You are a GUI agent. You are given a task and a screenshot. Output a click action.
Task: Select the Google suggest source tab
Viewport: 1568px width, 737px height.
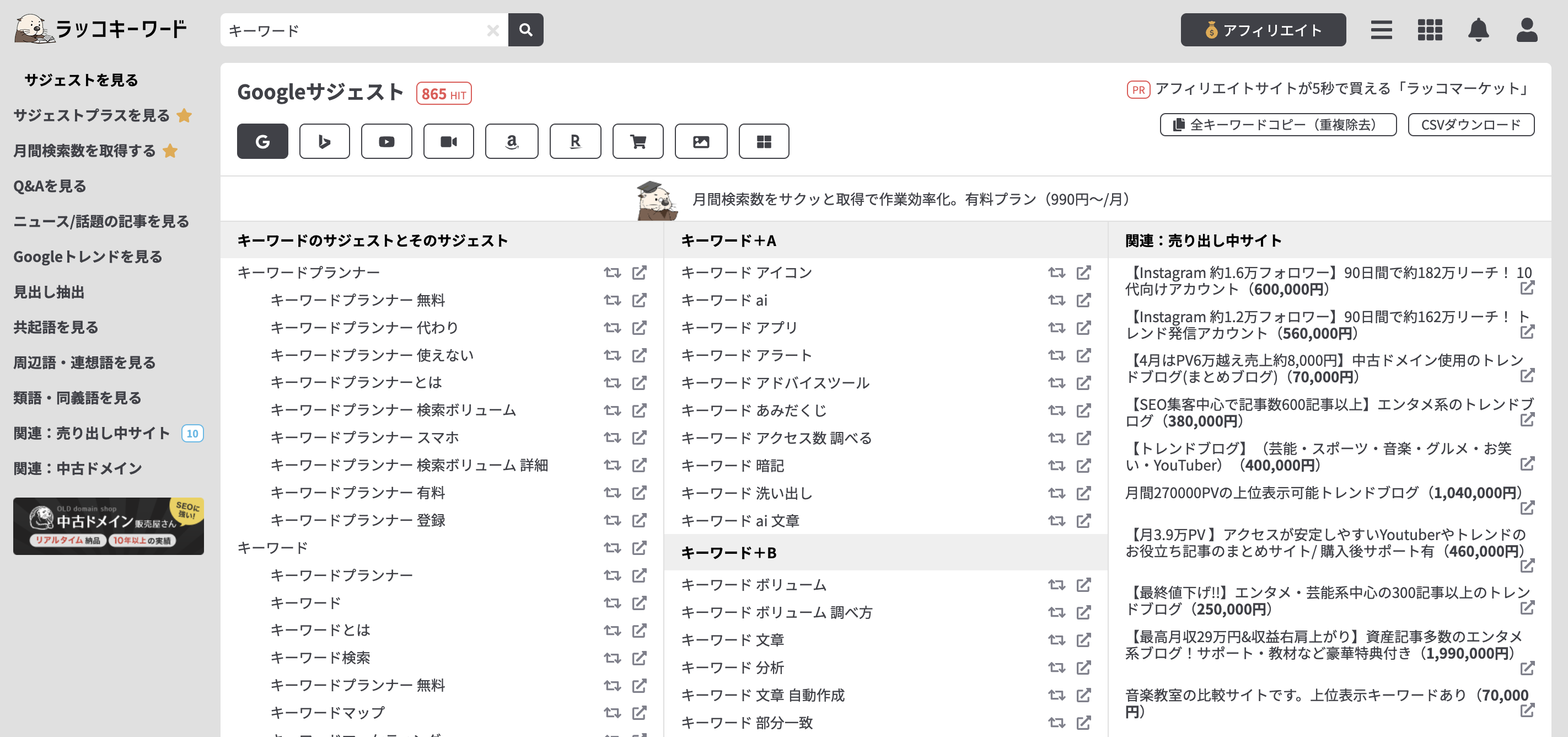pos(262,141)
